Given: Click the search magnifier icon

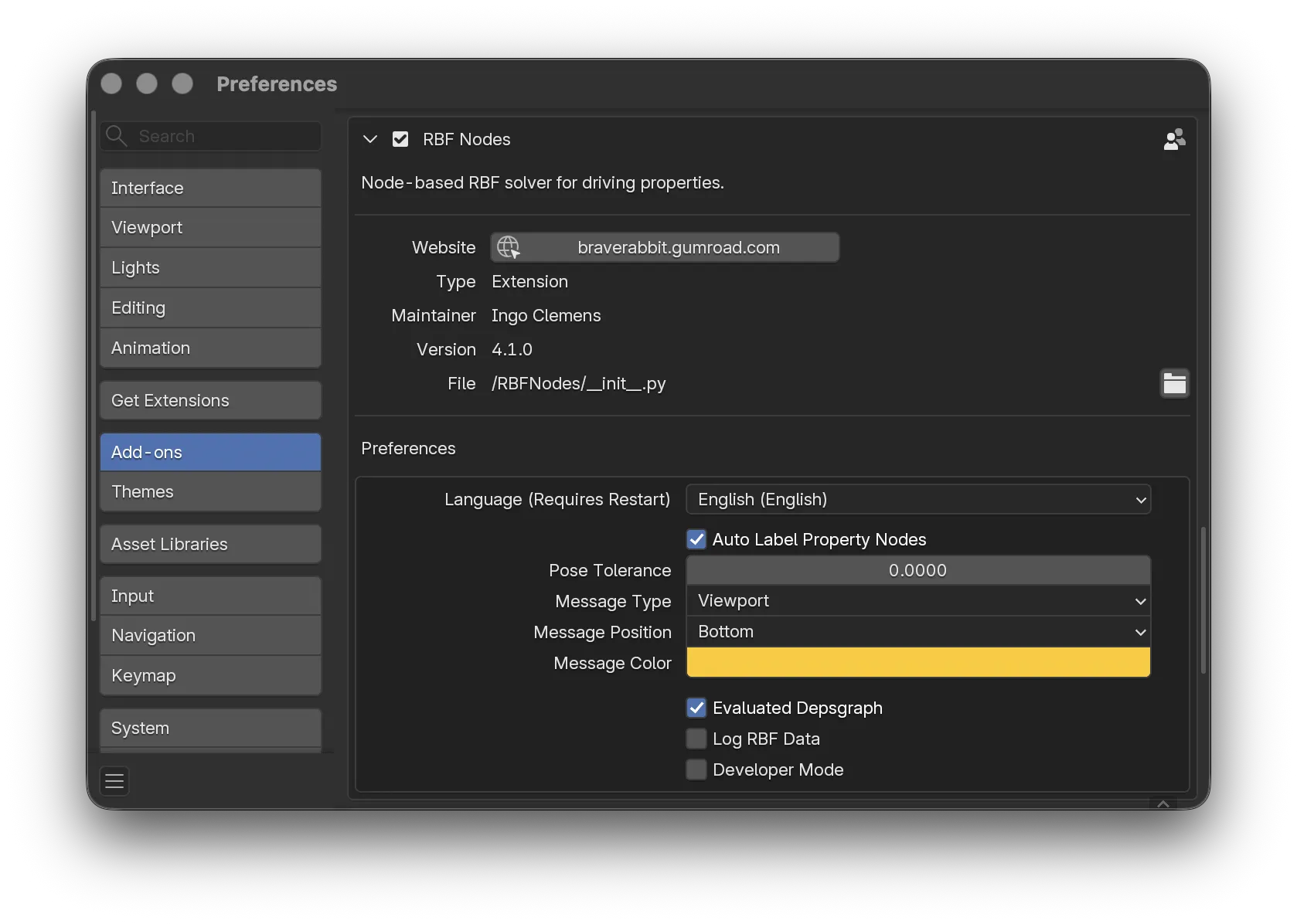Looking at the screenshot, I should coord(117,136).
